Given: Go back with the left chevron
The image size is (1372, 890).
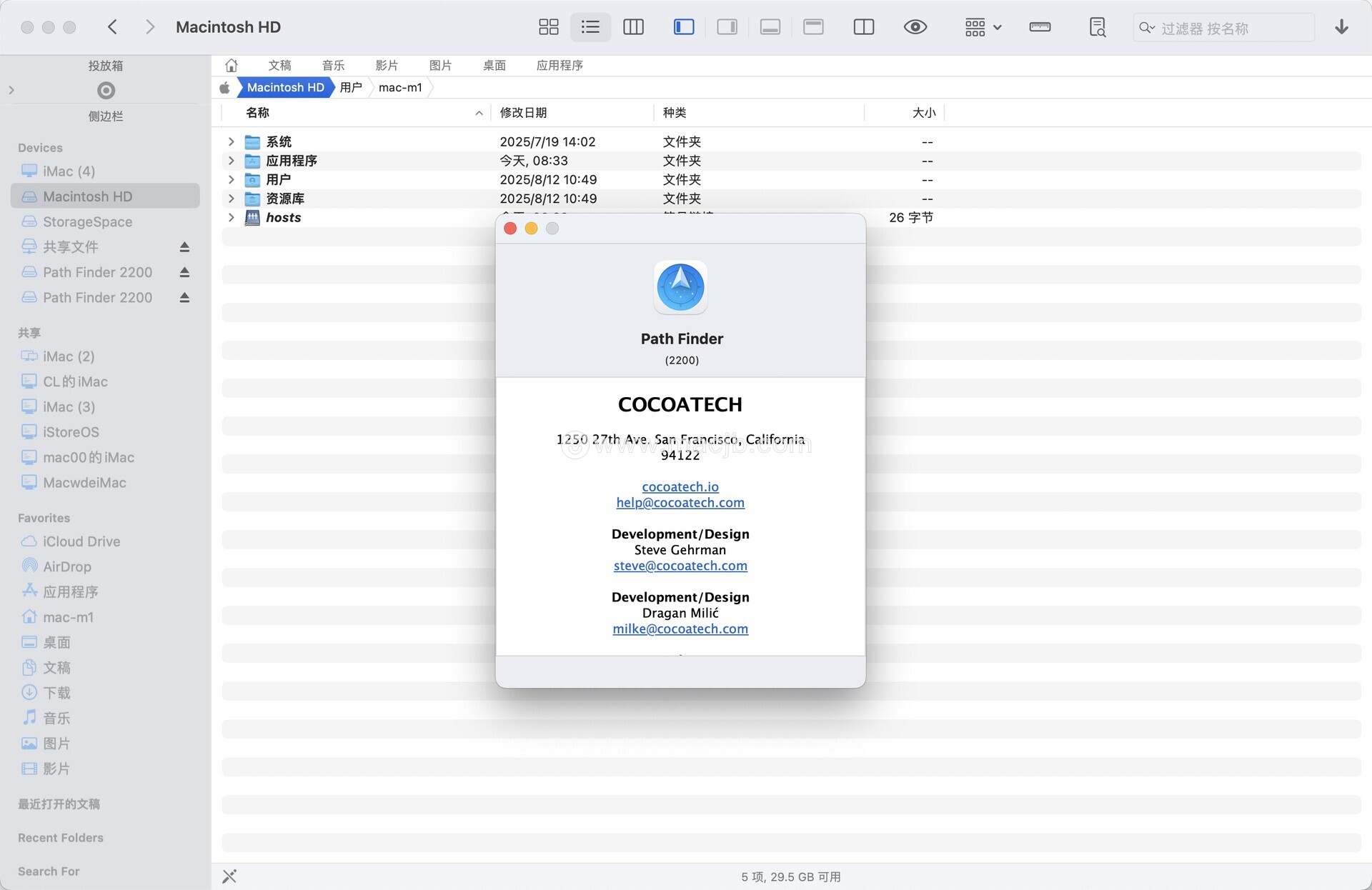Looking at the screenshot, I should tap(112, 27).
